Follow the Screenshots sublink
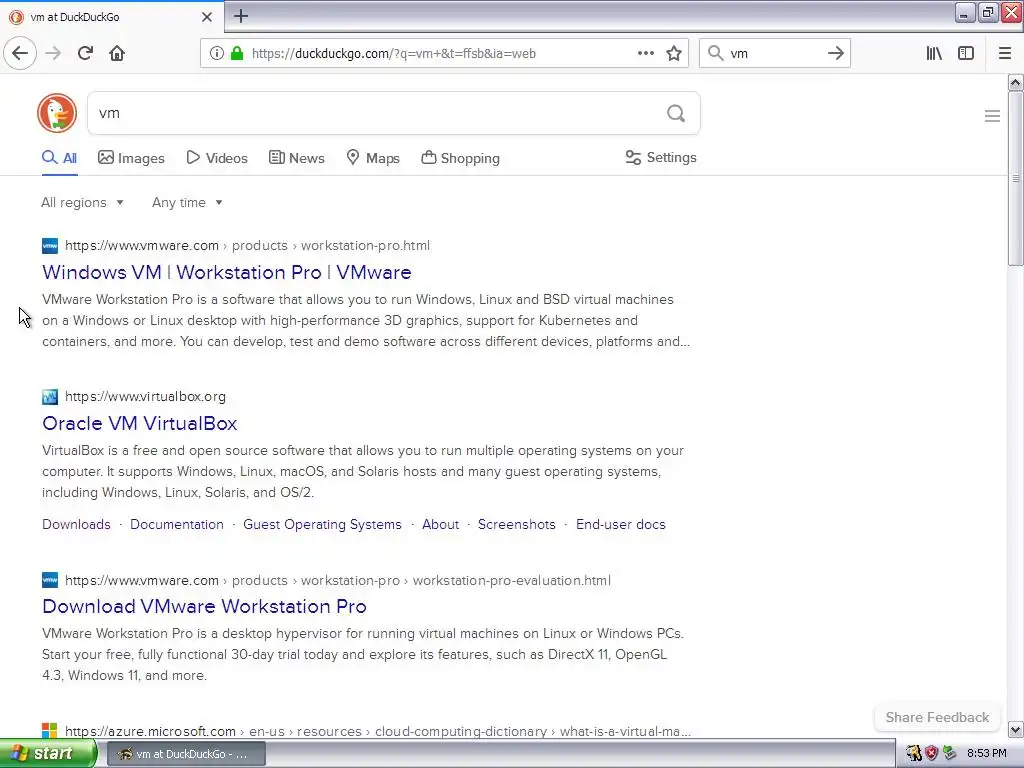The image size is (1024, 768). click(517, 524)
